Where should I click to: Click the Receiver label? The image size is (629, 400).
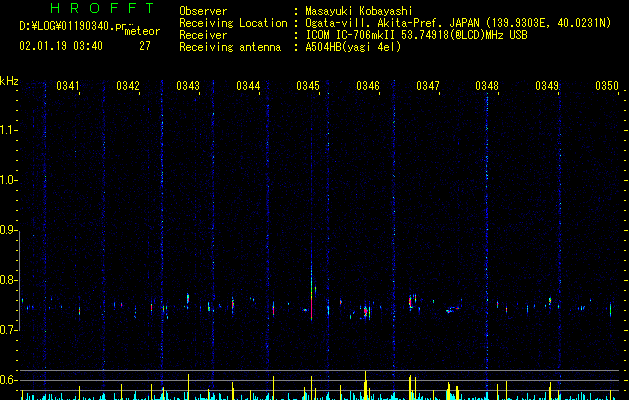(203, 35)
